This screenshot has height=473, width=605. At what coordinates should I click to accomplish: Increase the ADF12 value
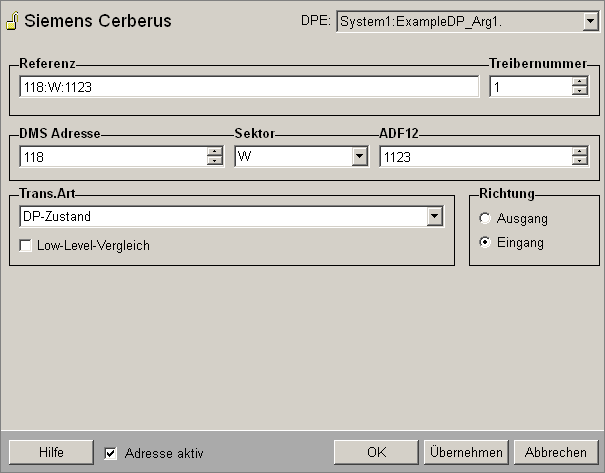579,152
